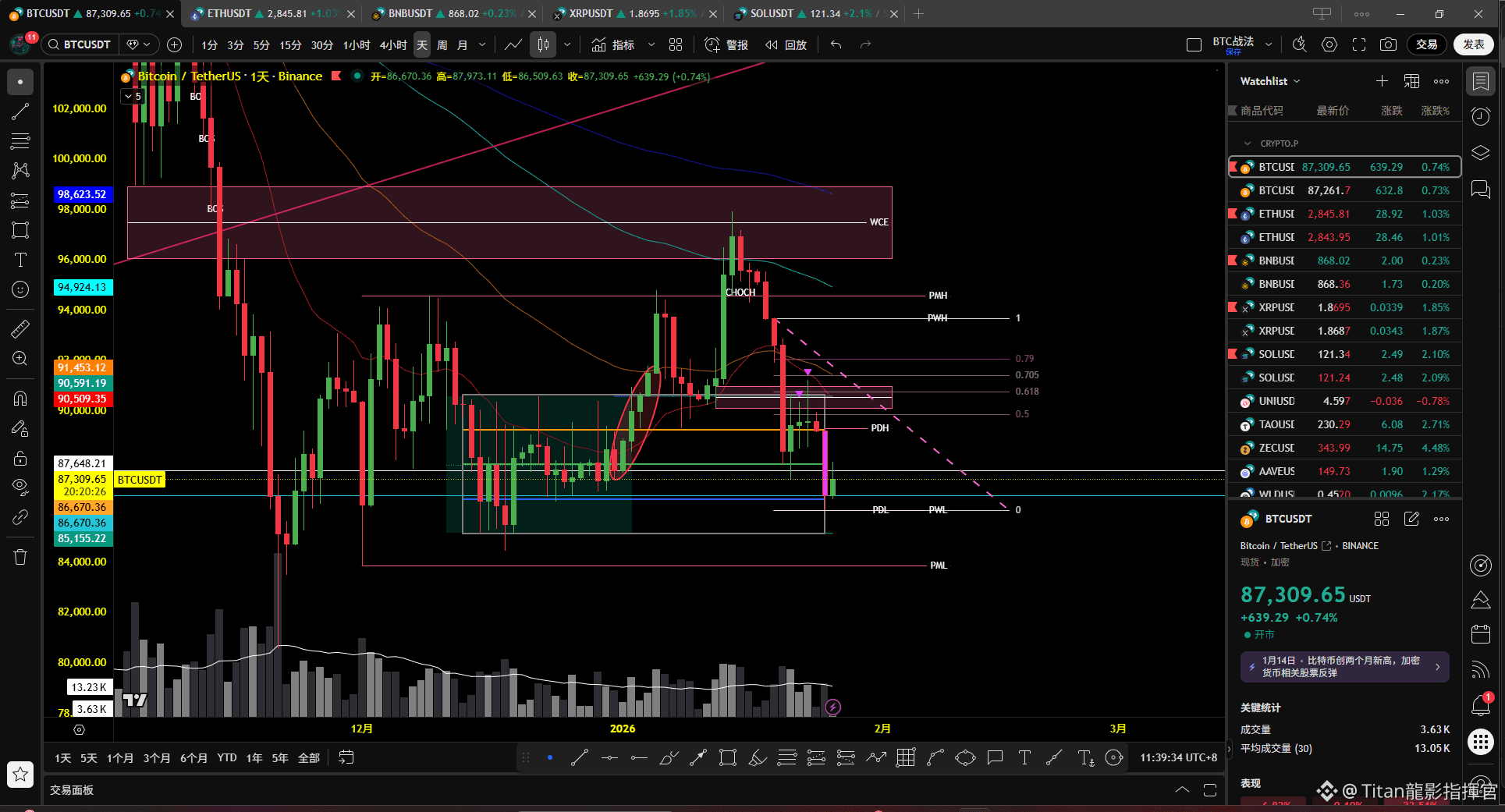Screen dimensions: 1505x812
Task: Toggle magnet mode for drawings
Action: (20, 399)
